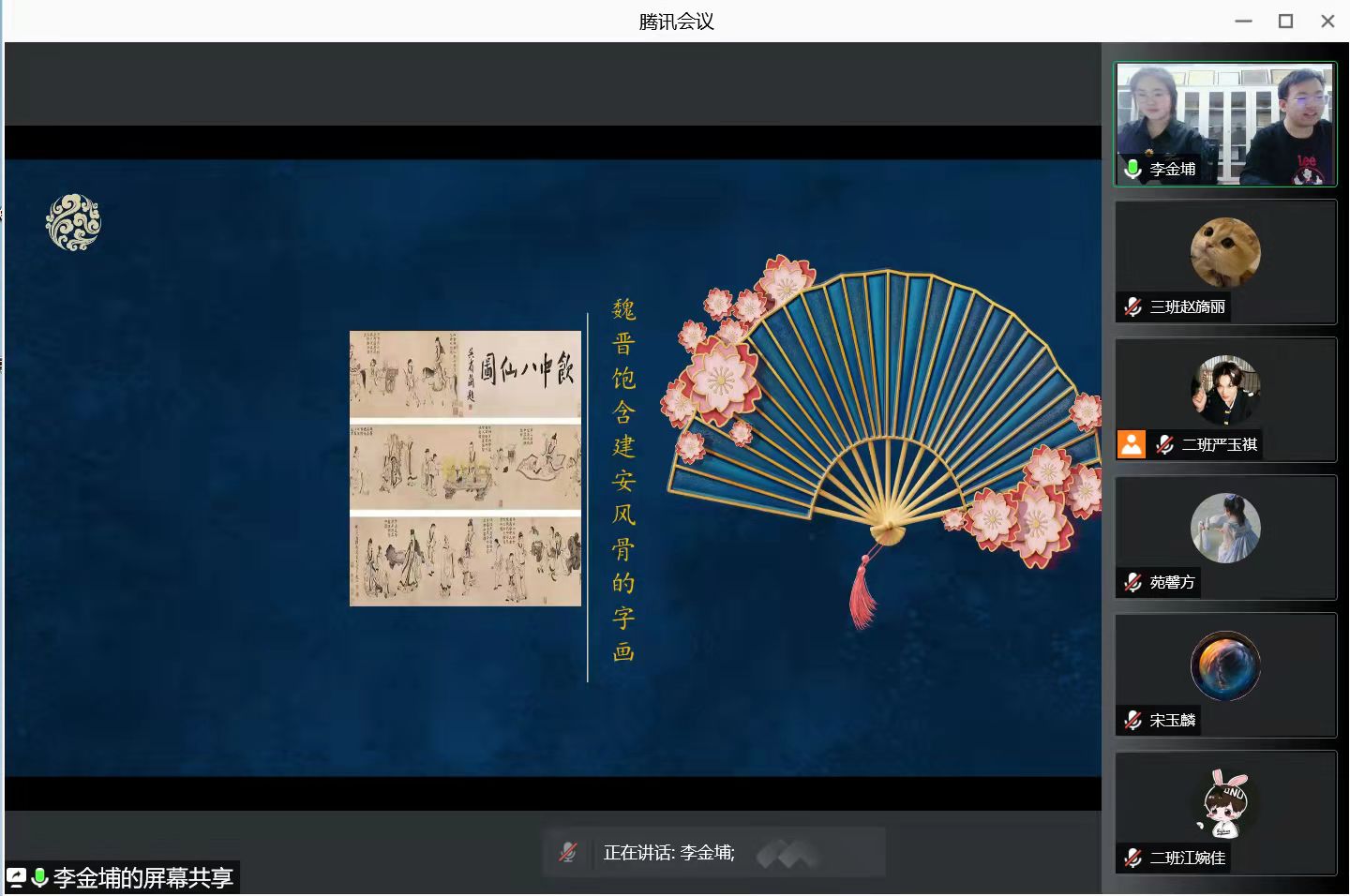Maximize the 腾讯会议 window

1285,21
